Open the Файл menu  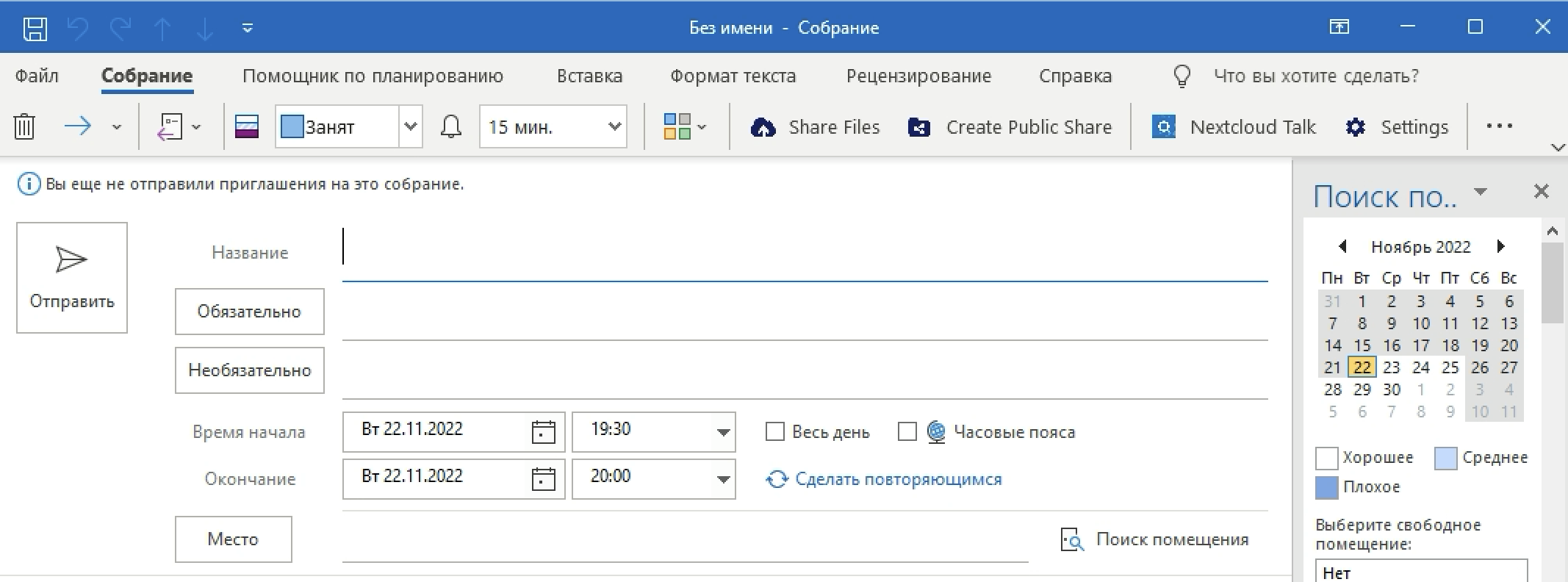(x=37, y=76)
